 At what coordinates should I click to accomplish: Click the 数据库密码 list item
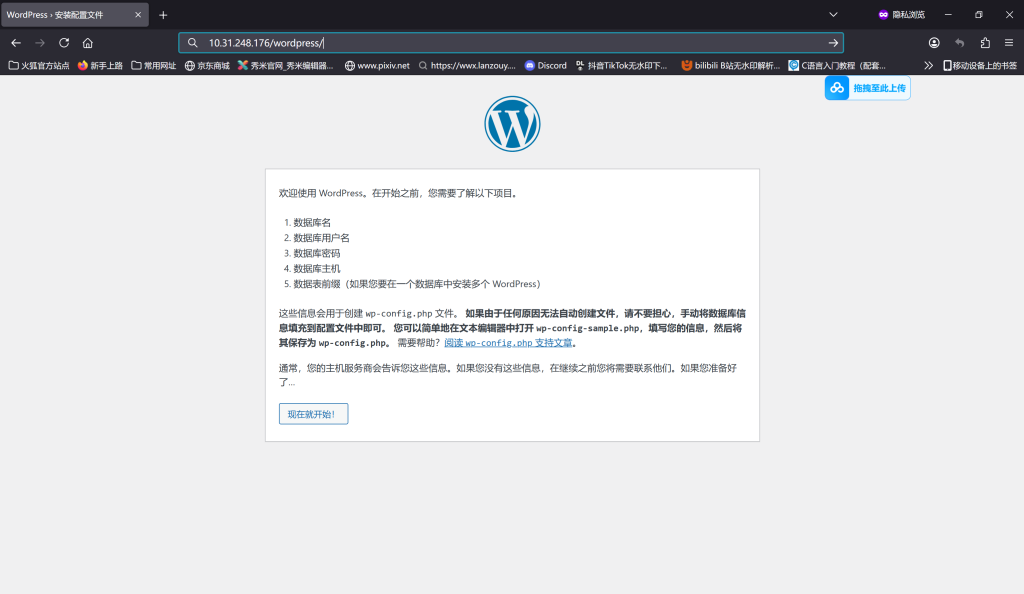click(x=317, y=253)
